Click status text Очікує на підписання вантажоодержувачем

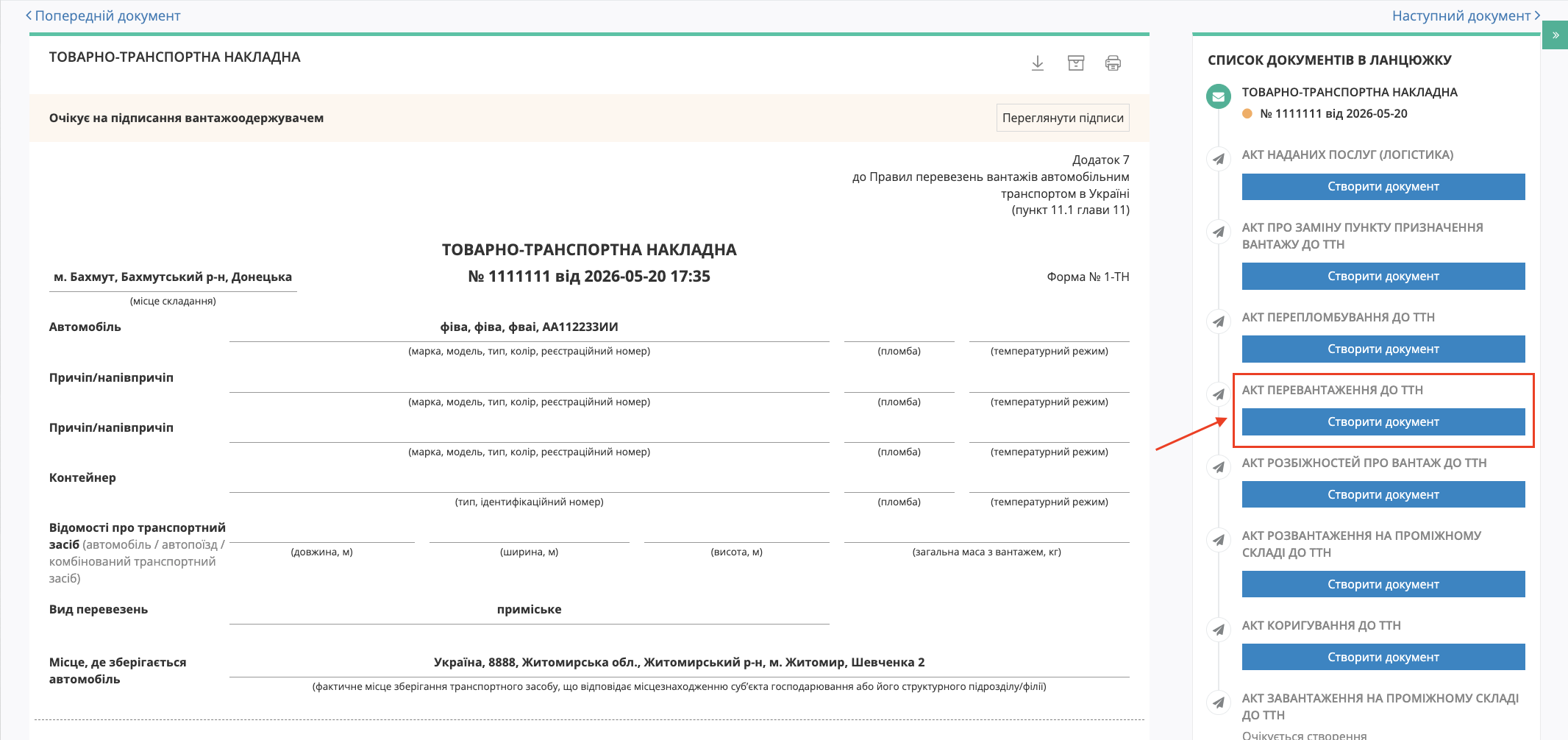coord(186,118)
